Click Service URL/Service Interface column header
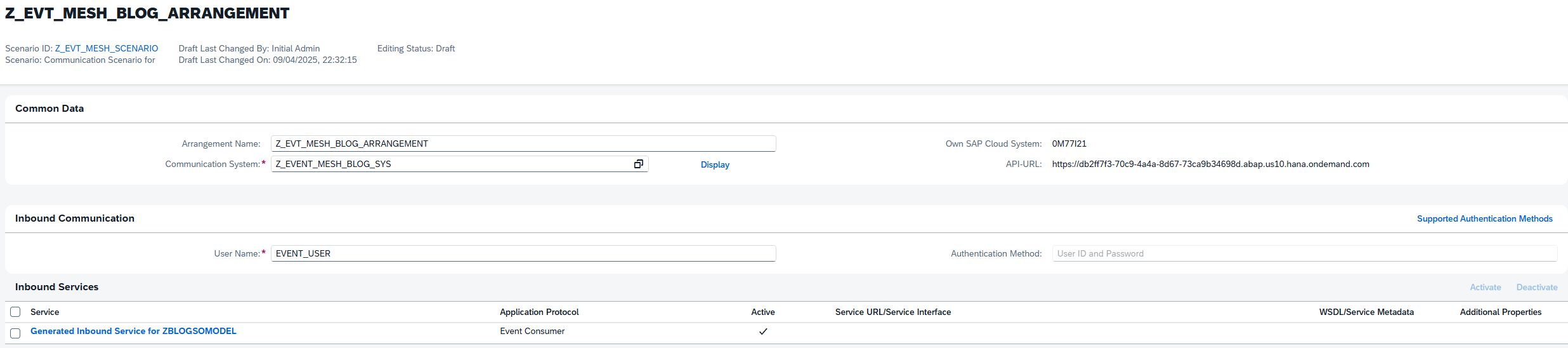1568x348 pixels. [x=892, y=312]
